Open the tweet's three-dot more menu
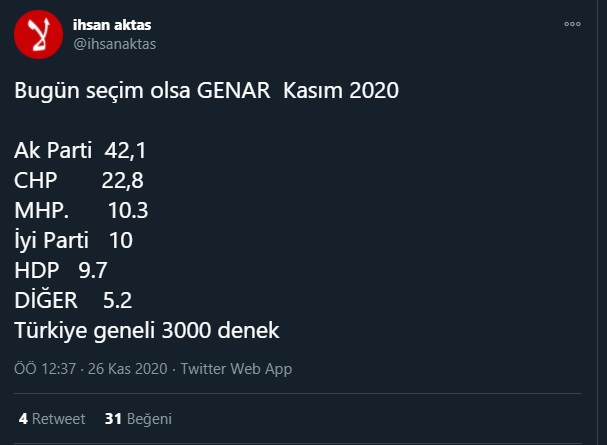Screen dimensions: 607x445 click(572, 24)
